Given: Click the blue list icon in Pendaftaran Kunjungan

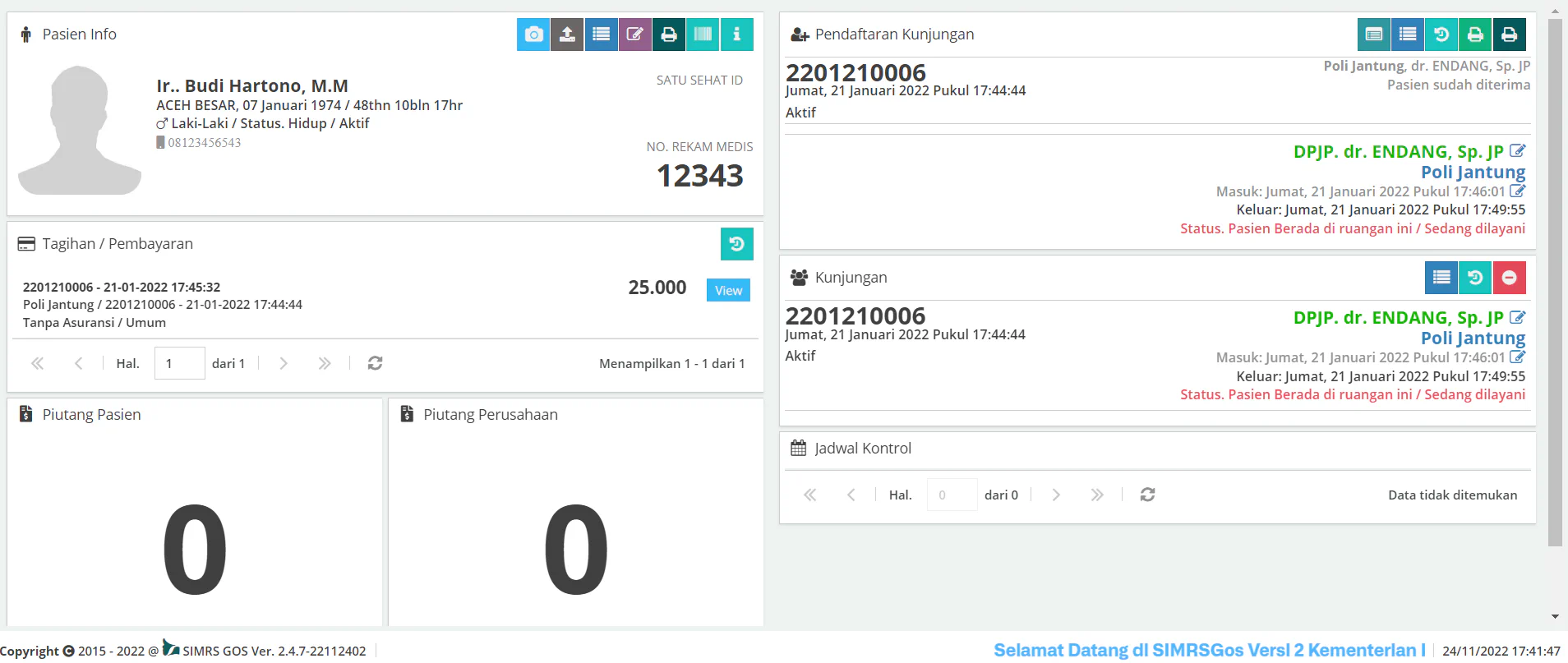Looking at the screenshot, I should click(1408, 35).
